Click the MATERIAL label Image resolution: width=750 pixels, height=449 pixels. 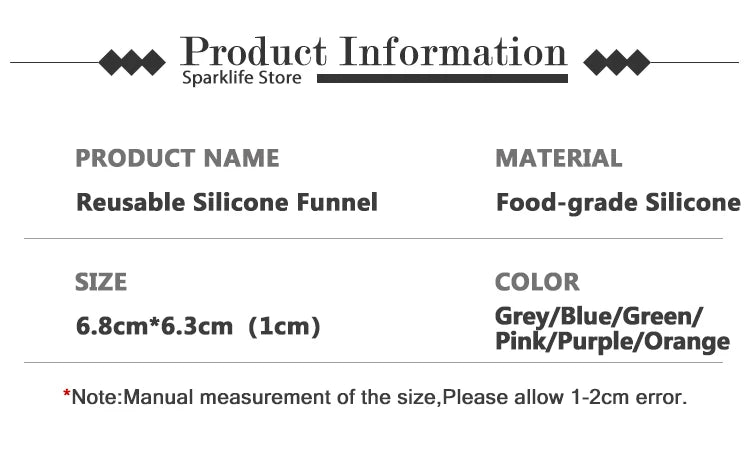pos(559,158)
